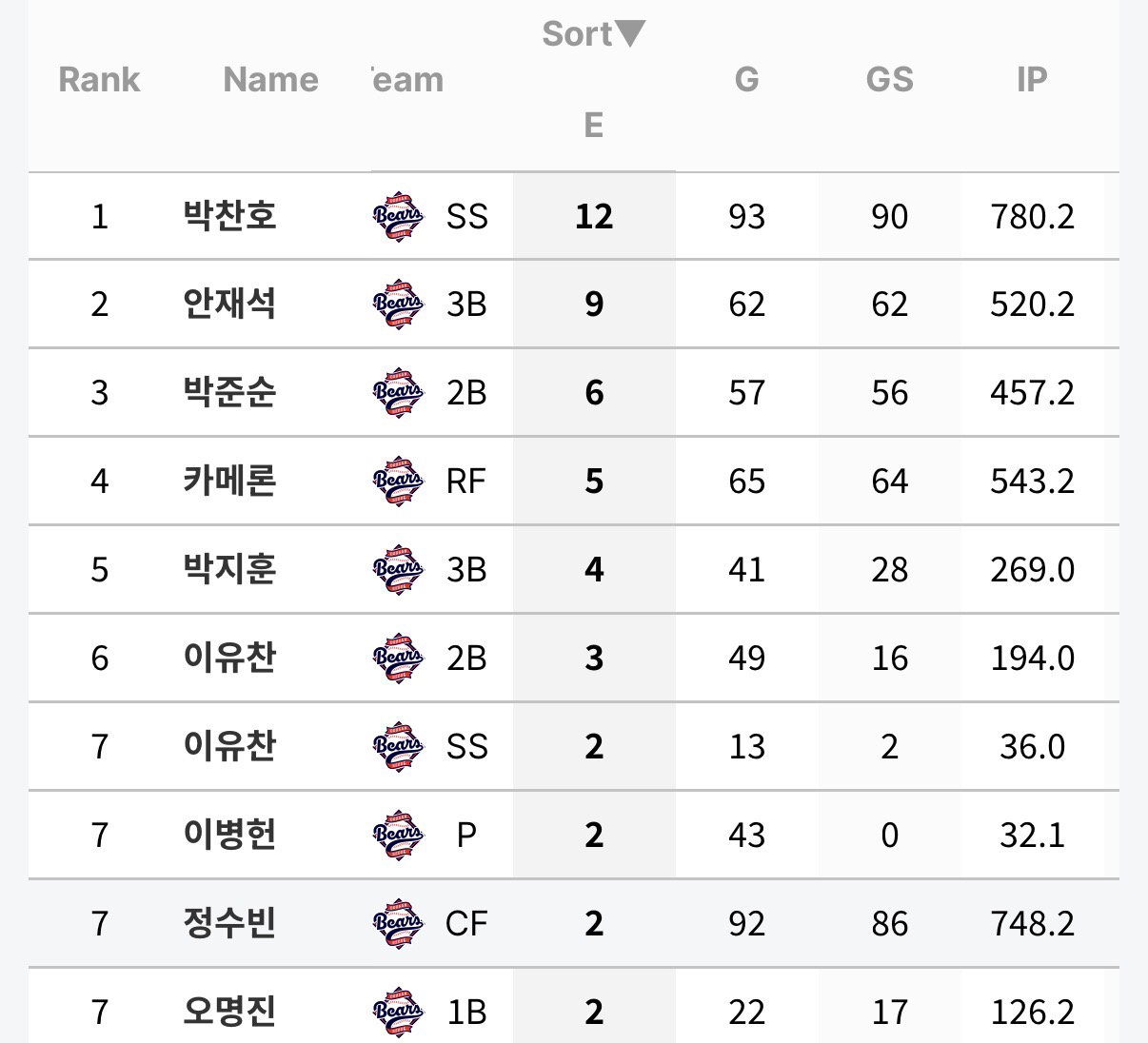Screen dimensions: 1148x1043
Task: Click the Bears logo in 박지훈's row
Action: tap(398, 570)
